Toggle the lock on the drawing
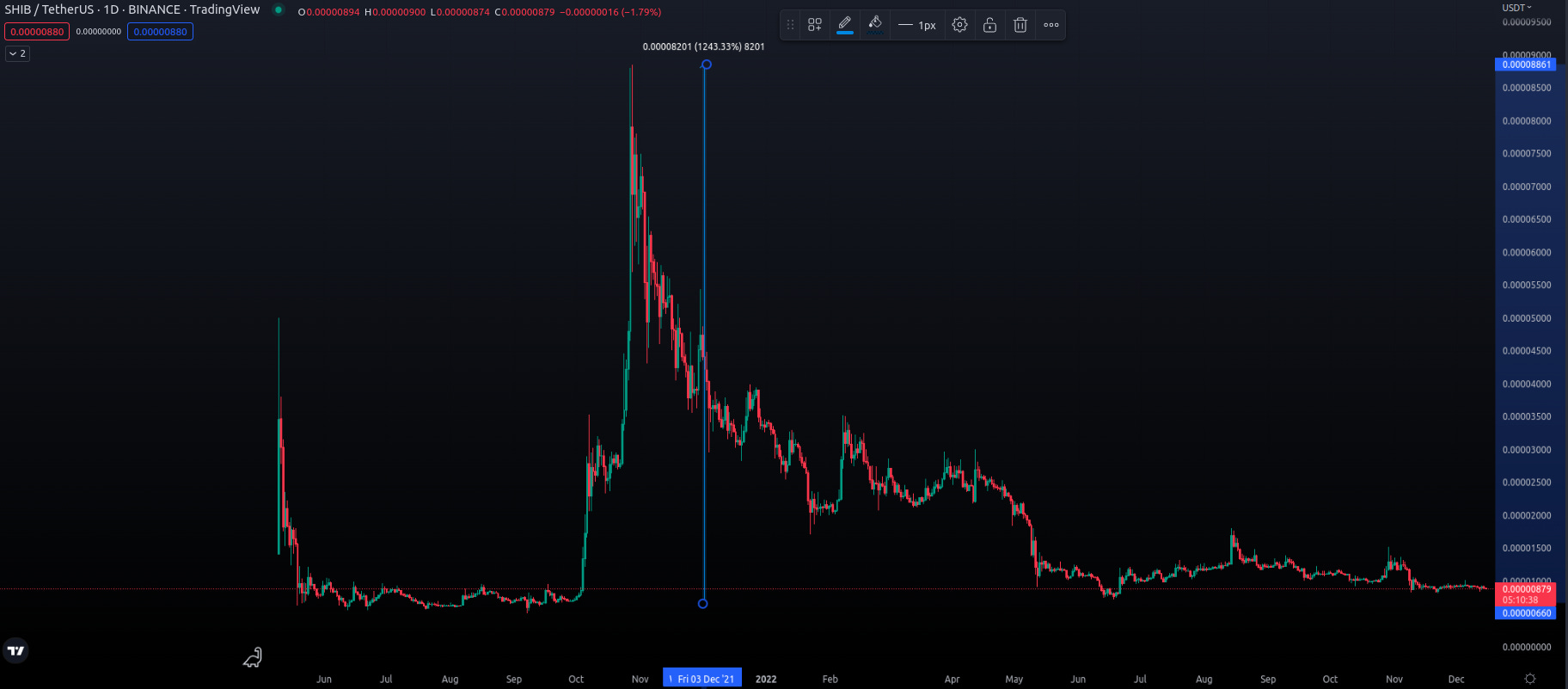1568x689 pixels. click(x=990, y=25)
